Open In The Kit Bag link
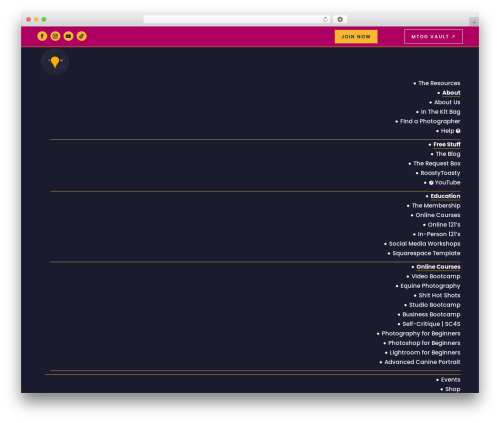 click(x=440, y=112)
